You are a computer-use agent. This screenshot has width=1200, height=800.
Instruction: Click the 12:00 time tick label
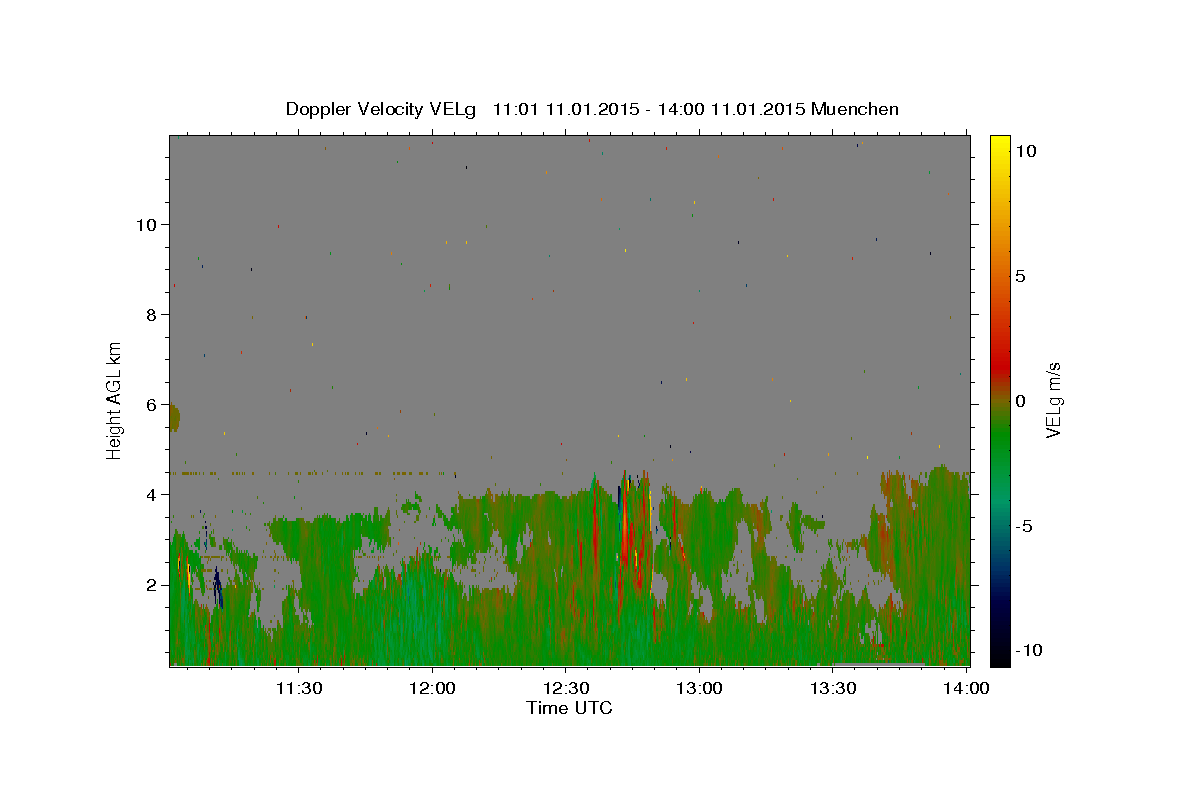[x=432, y=688]
